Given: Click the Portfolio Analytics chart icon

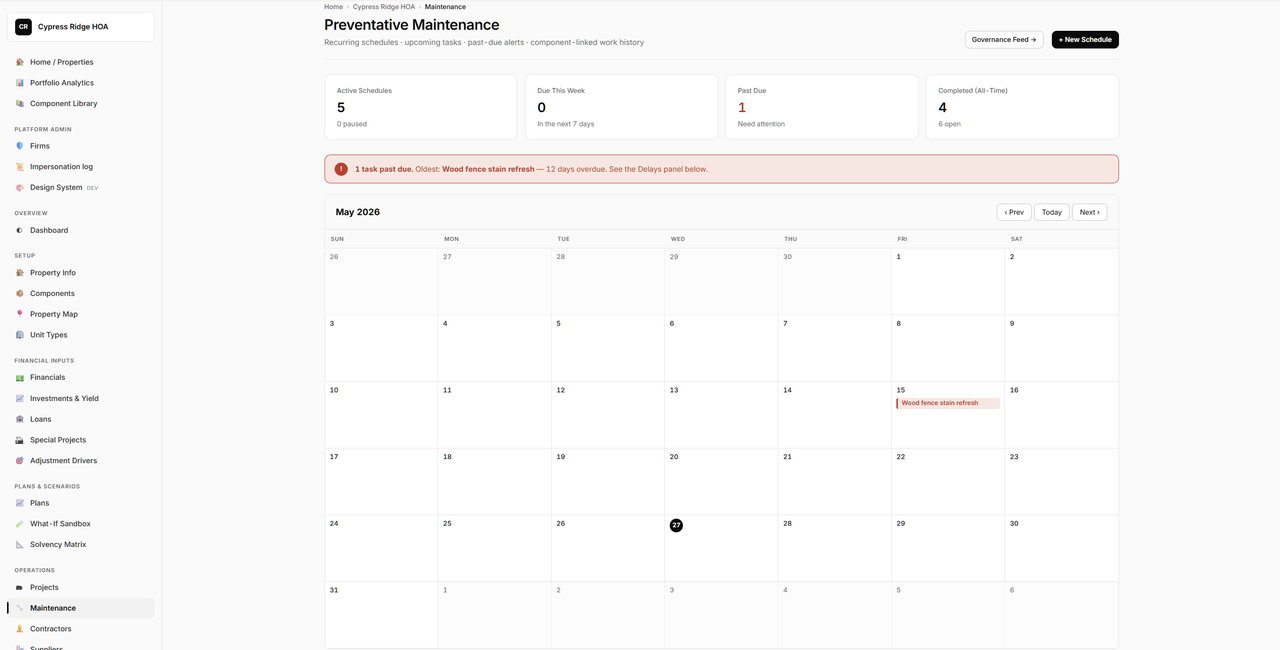Looking at the screenshot, I should [x=20, y=83].
